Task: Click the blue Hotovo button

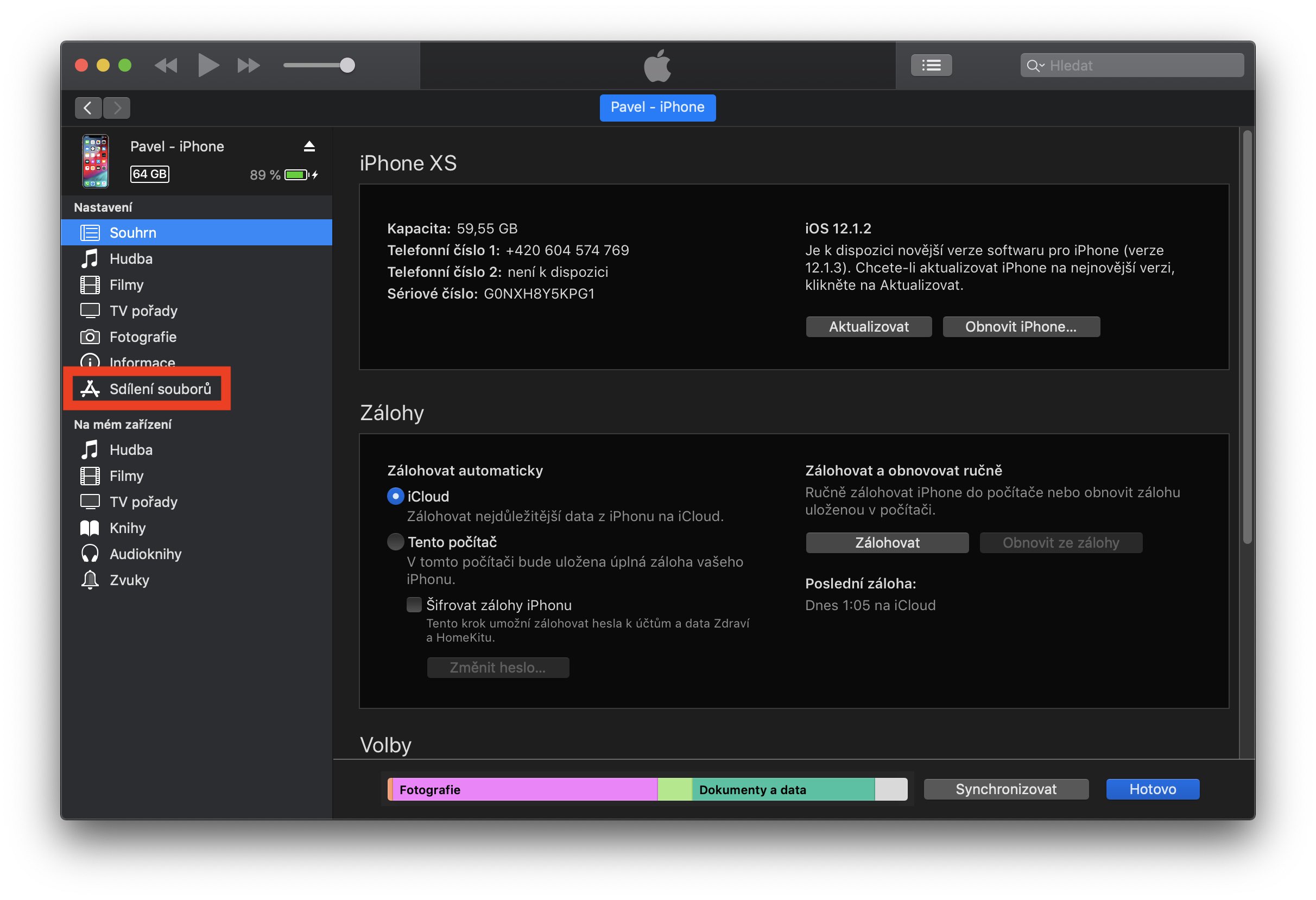Action: click(x=1153, y=789)
